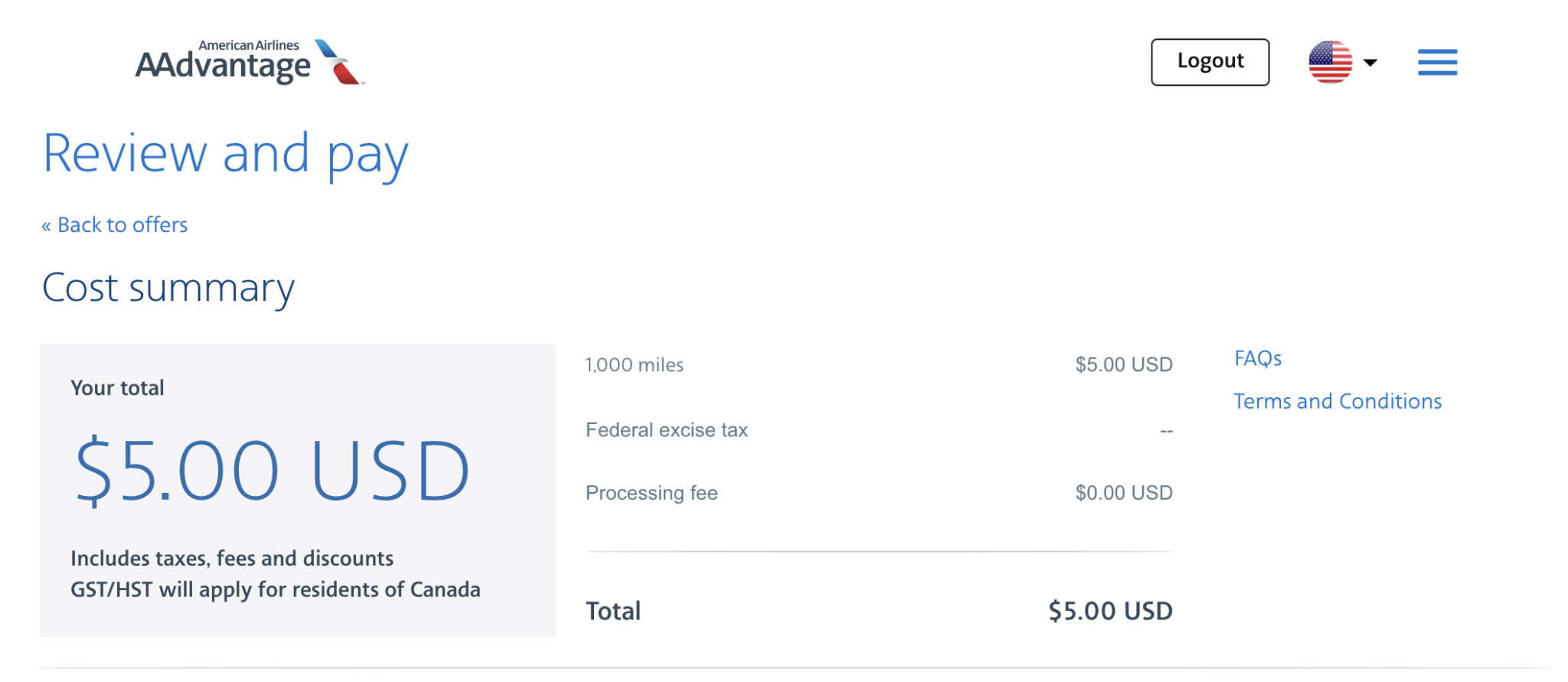Click the US flag country icon
Viewport: 1568px width, 682px height.
pos(1330,61)
